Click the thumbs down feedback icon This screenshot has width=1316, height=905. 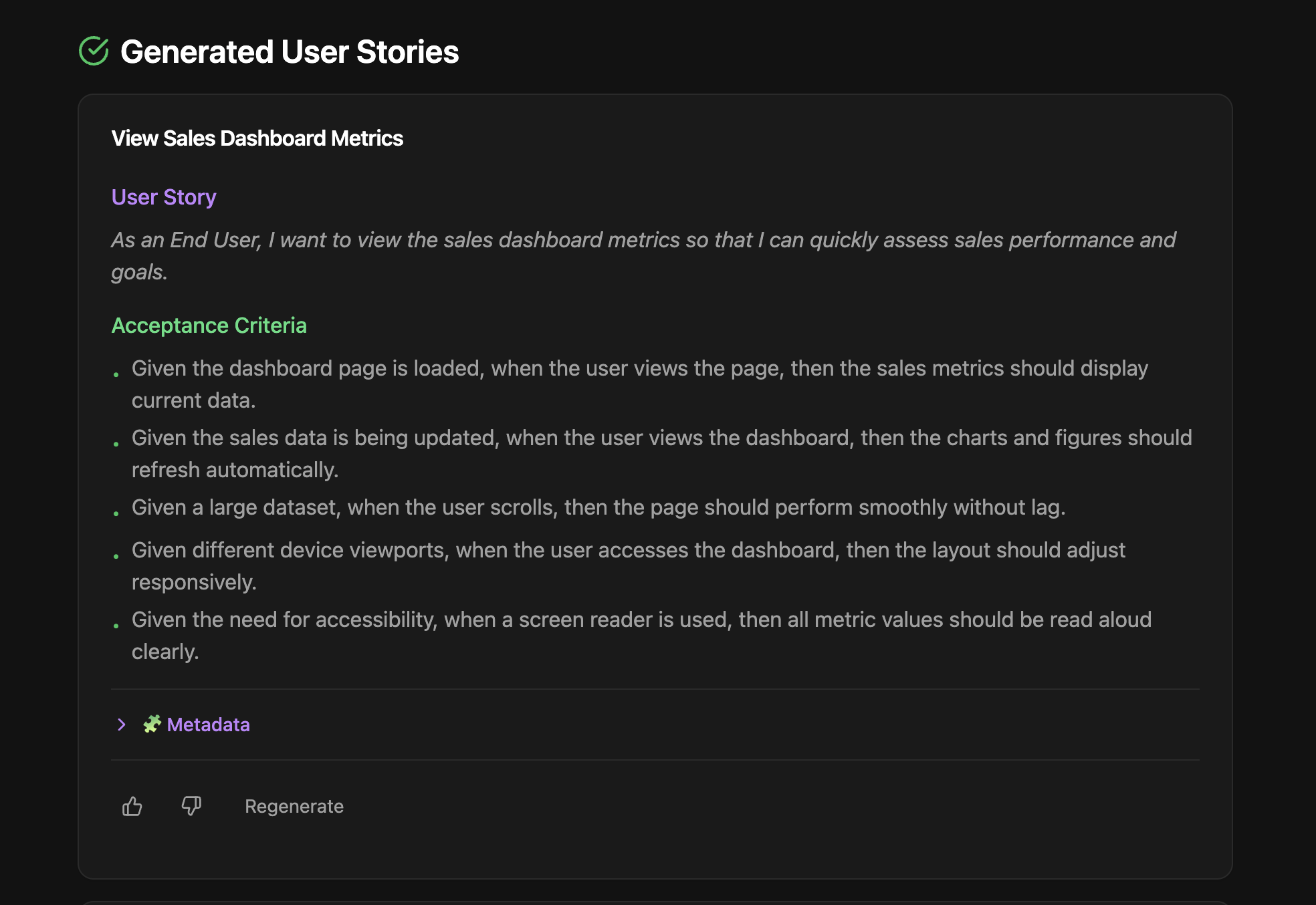point(191,806)
